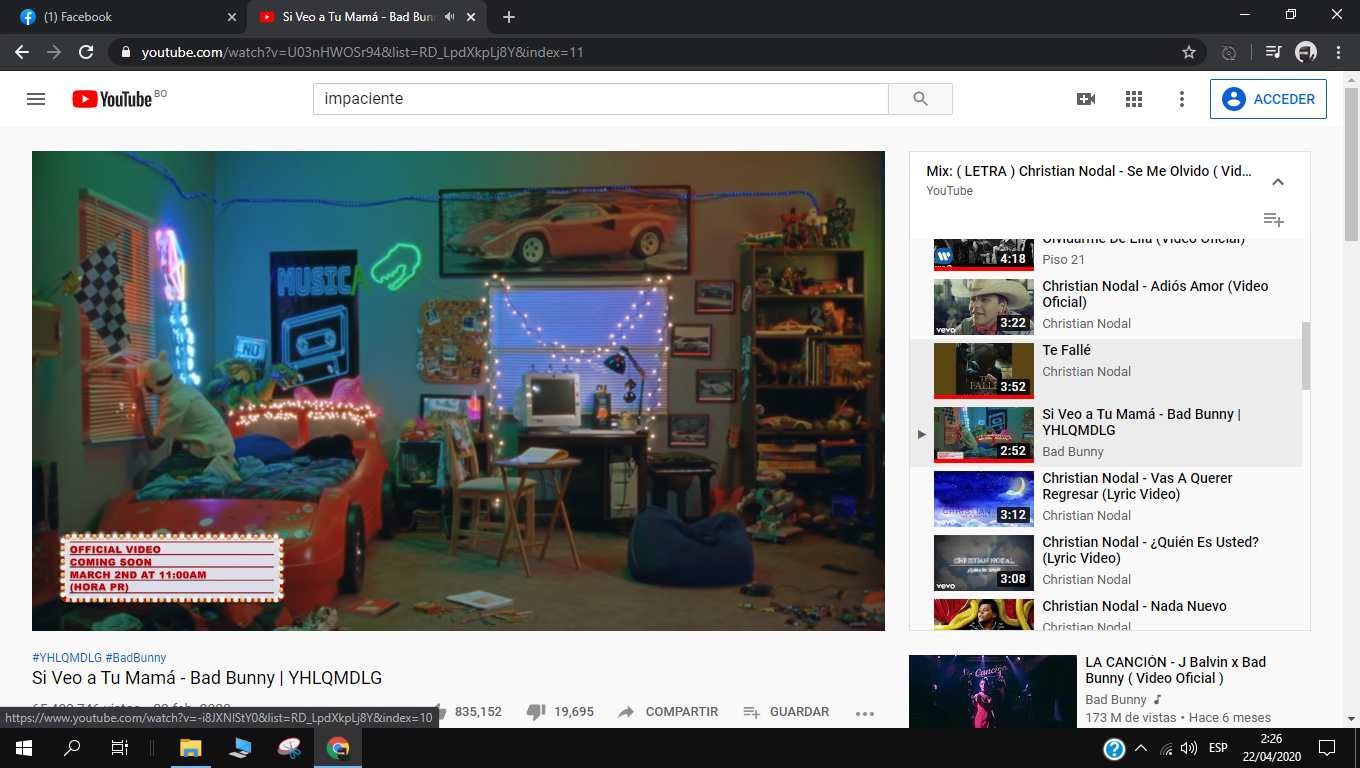Open Si Veo a Tu Mamá playlist thumbnail
This screenshot has height=768, width=1360.
[983, 435]
